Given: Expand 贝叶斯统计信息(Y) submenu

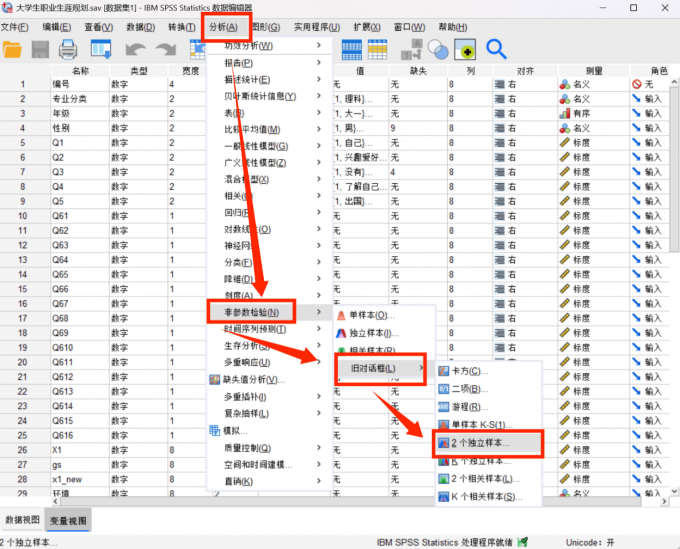Looking at the screenshot, I should [x=269, y=96].
